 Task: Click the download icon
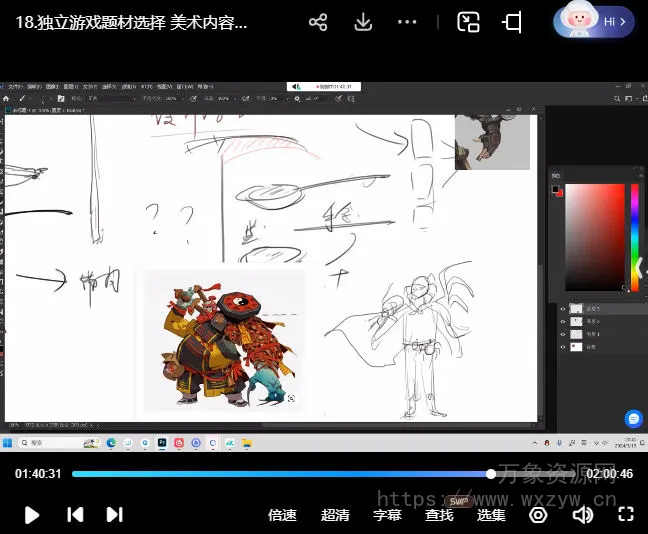pyautogui.click(x=363, y=22)
